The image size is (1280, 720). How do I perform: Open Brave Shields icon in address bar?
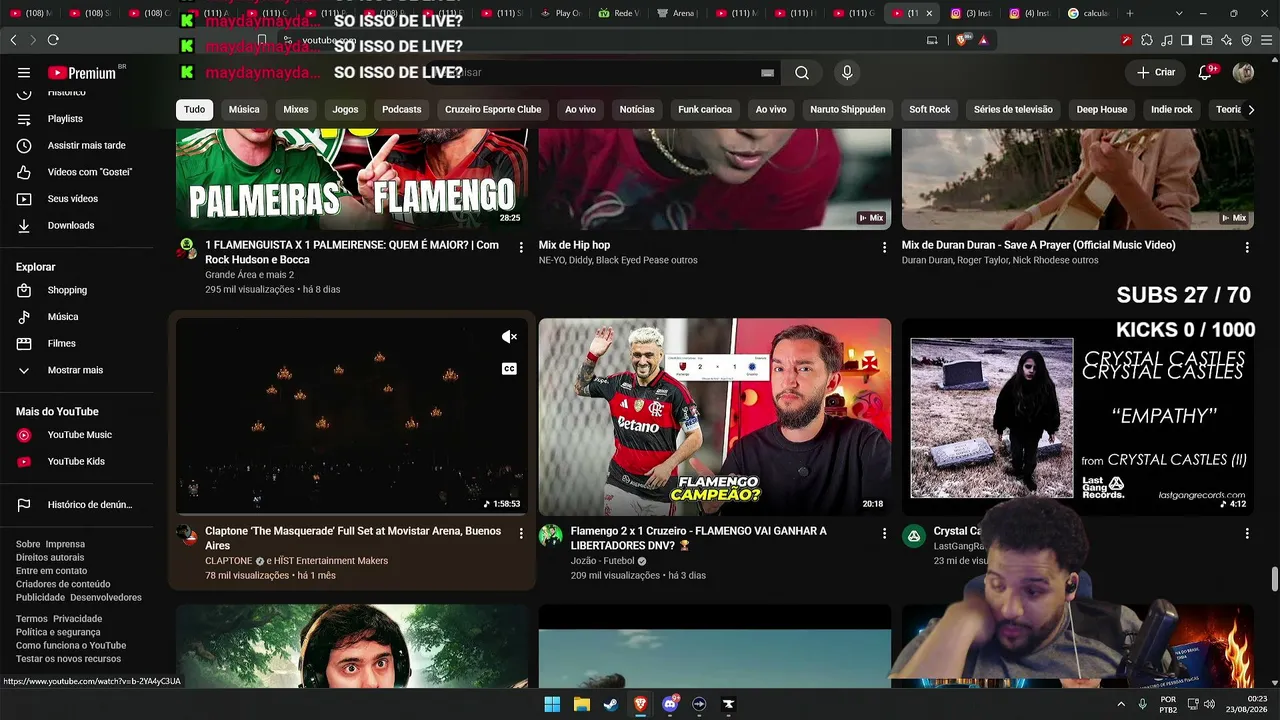point(963,40)
